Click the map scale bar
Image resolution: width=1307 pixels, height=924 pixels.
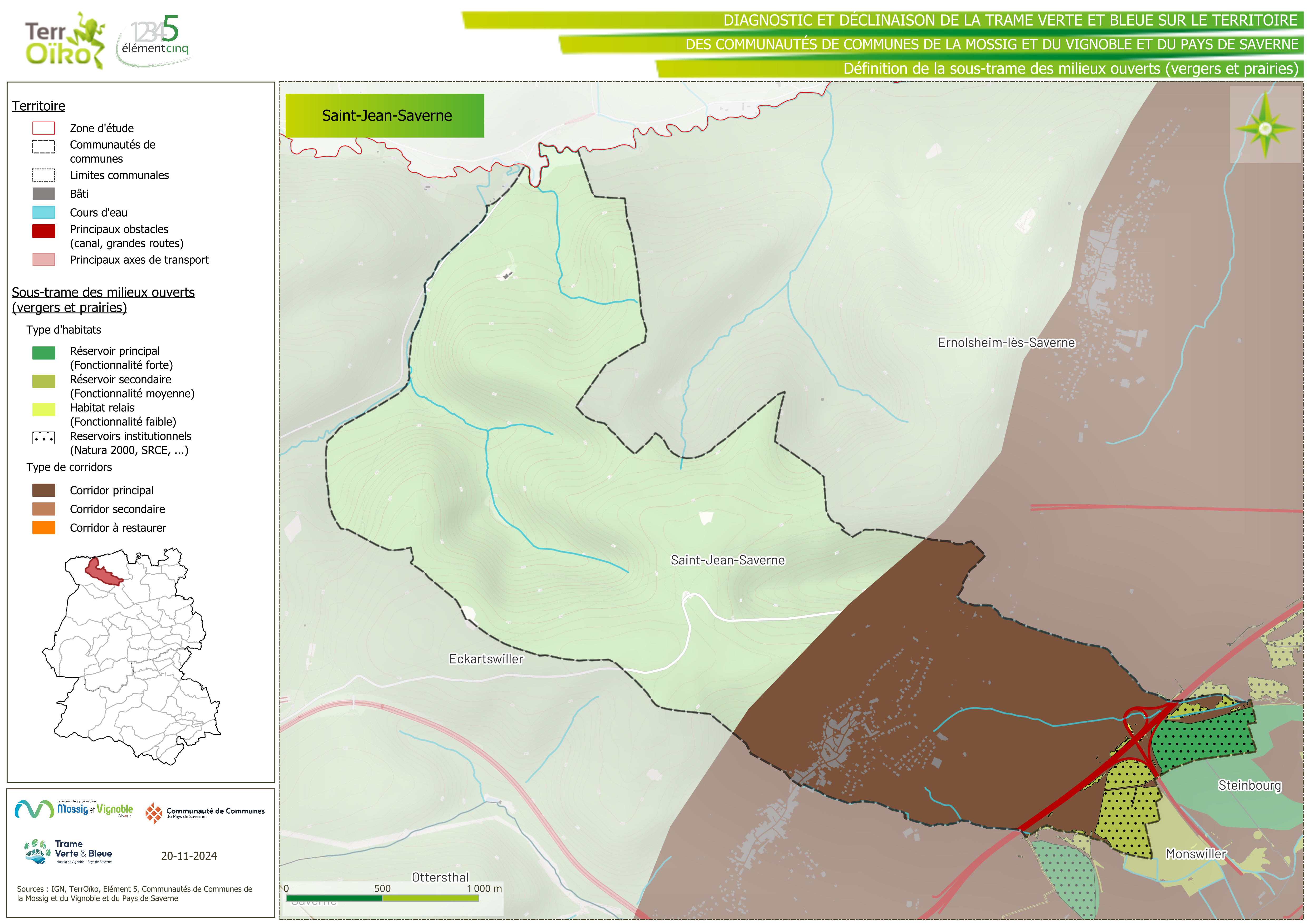coord(382,898)
